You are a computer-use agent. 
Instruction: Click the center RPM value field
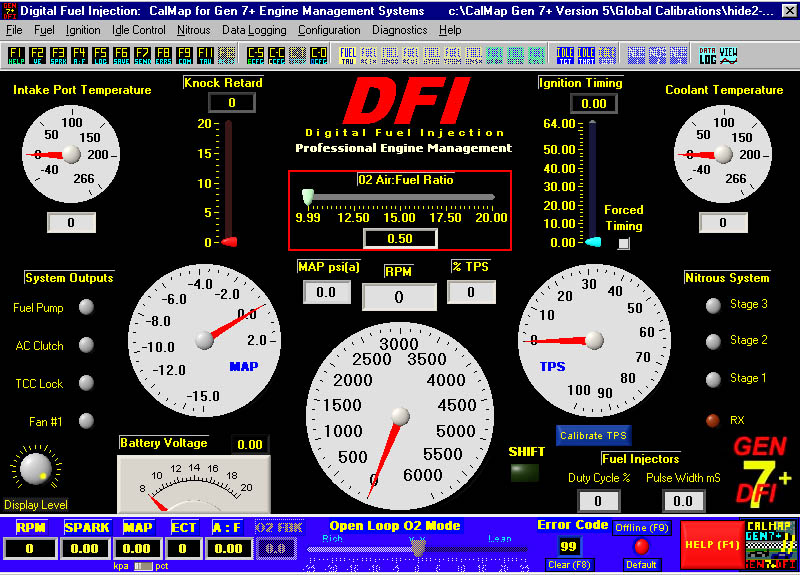tap(399, 297)
